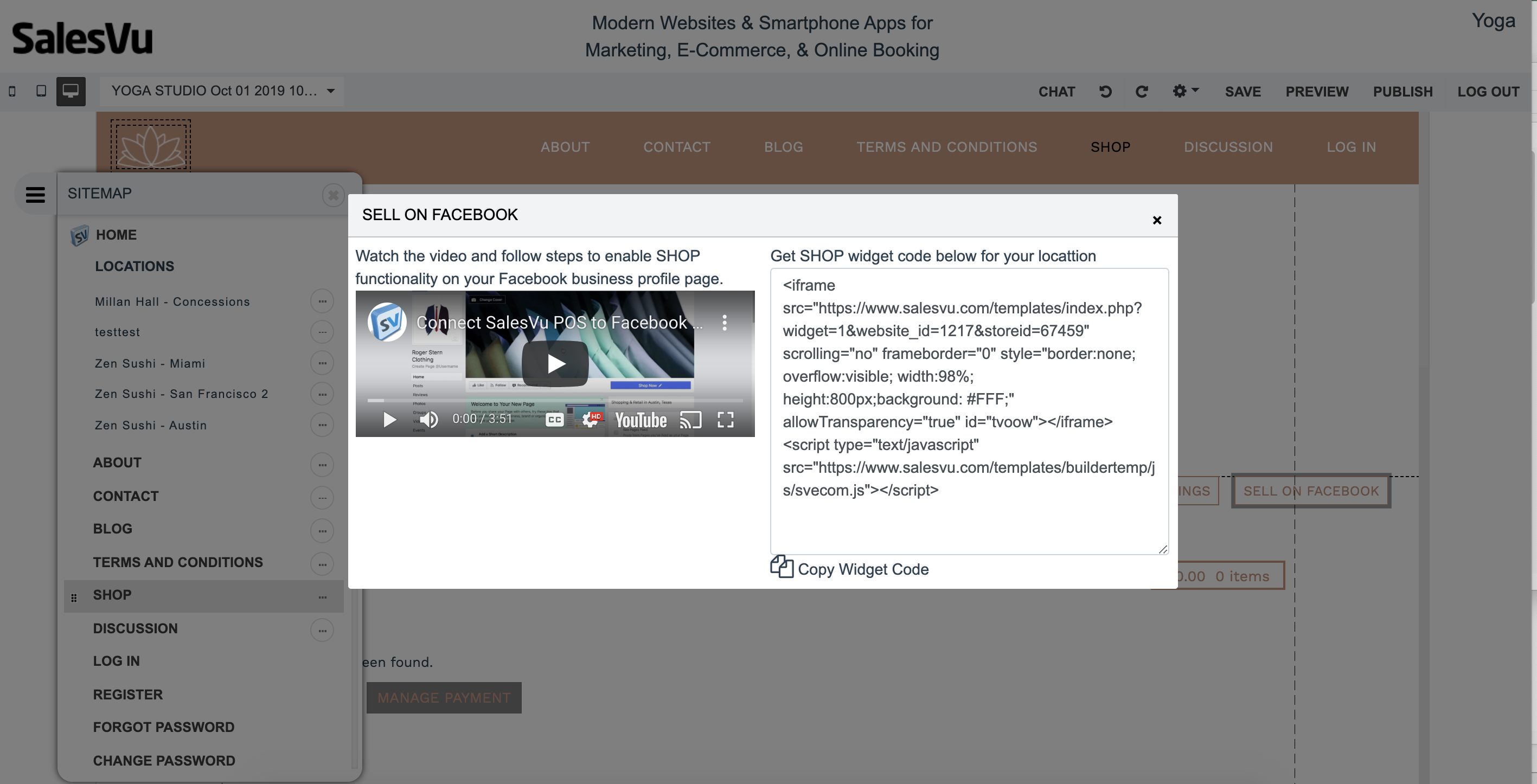The height and width of the screenshot is (784, 1537).
Task: Mute the video volume
Action: pos(429,420)
